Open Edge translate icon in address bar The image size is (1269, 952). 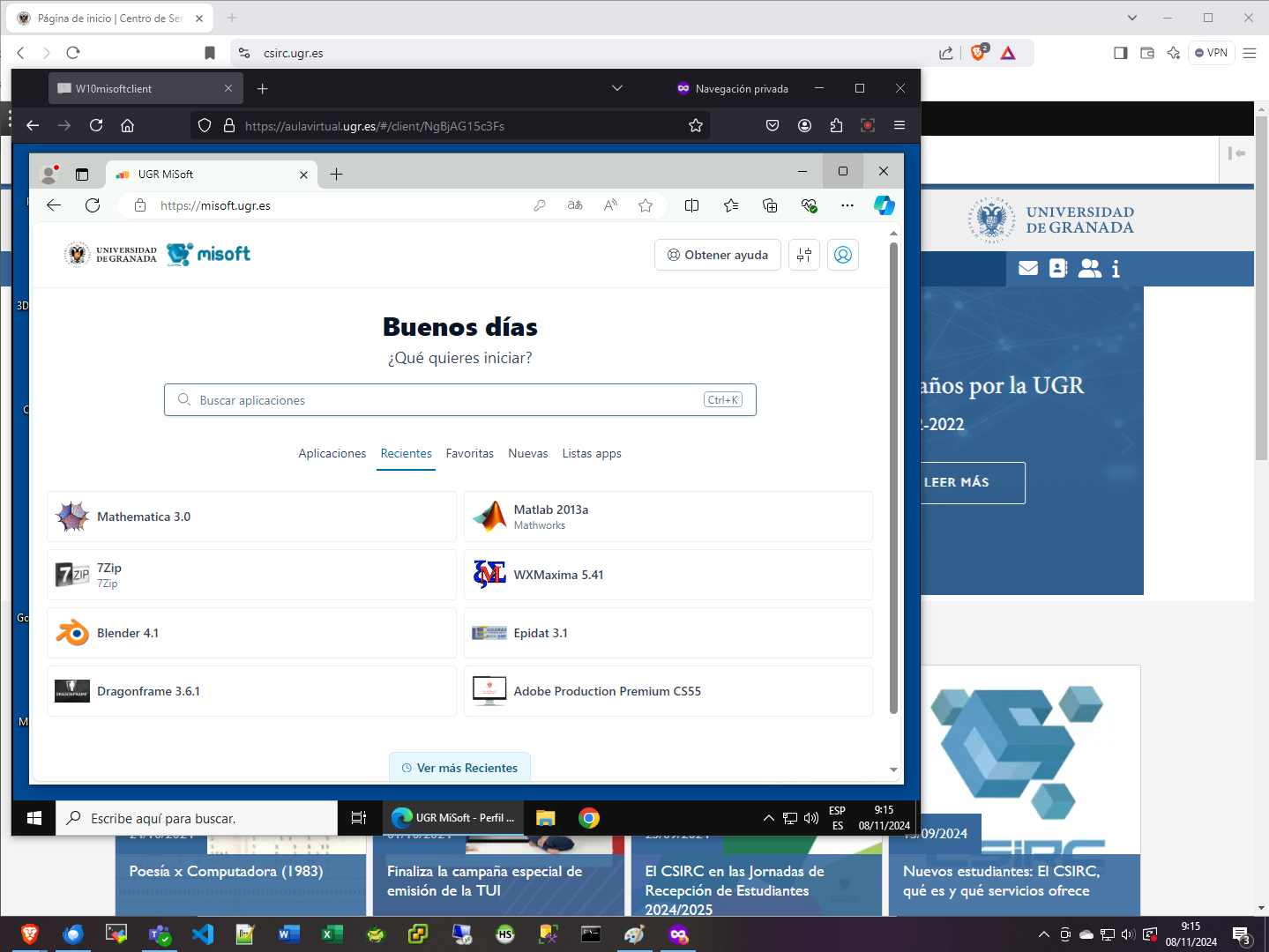(x=575, y=205)
